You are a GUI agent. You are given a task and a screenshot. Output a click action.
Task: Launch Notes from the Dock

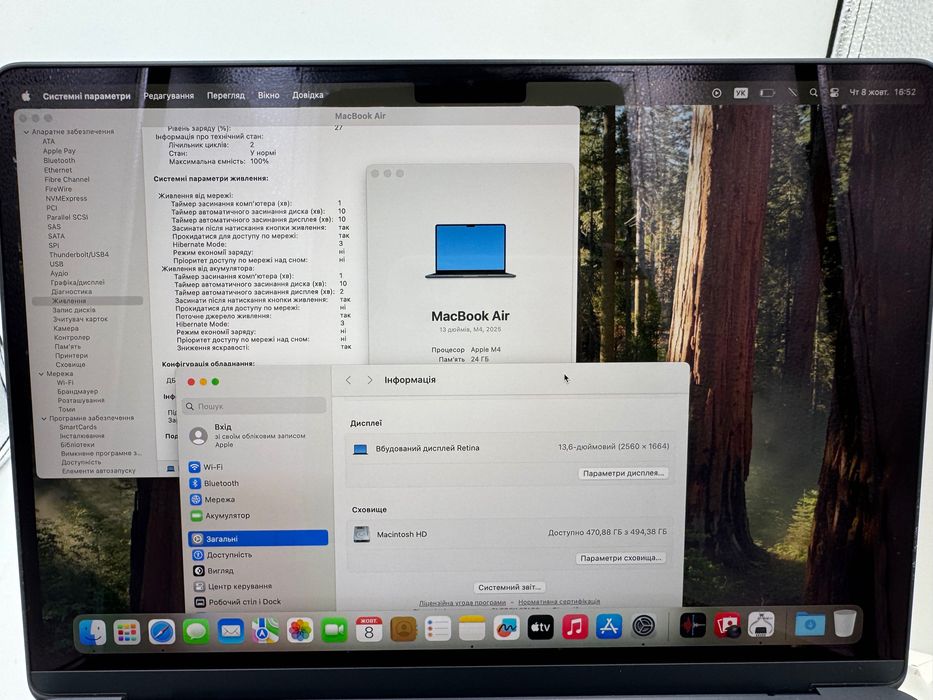472,628
